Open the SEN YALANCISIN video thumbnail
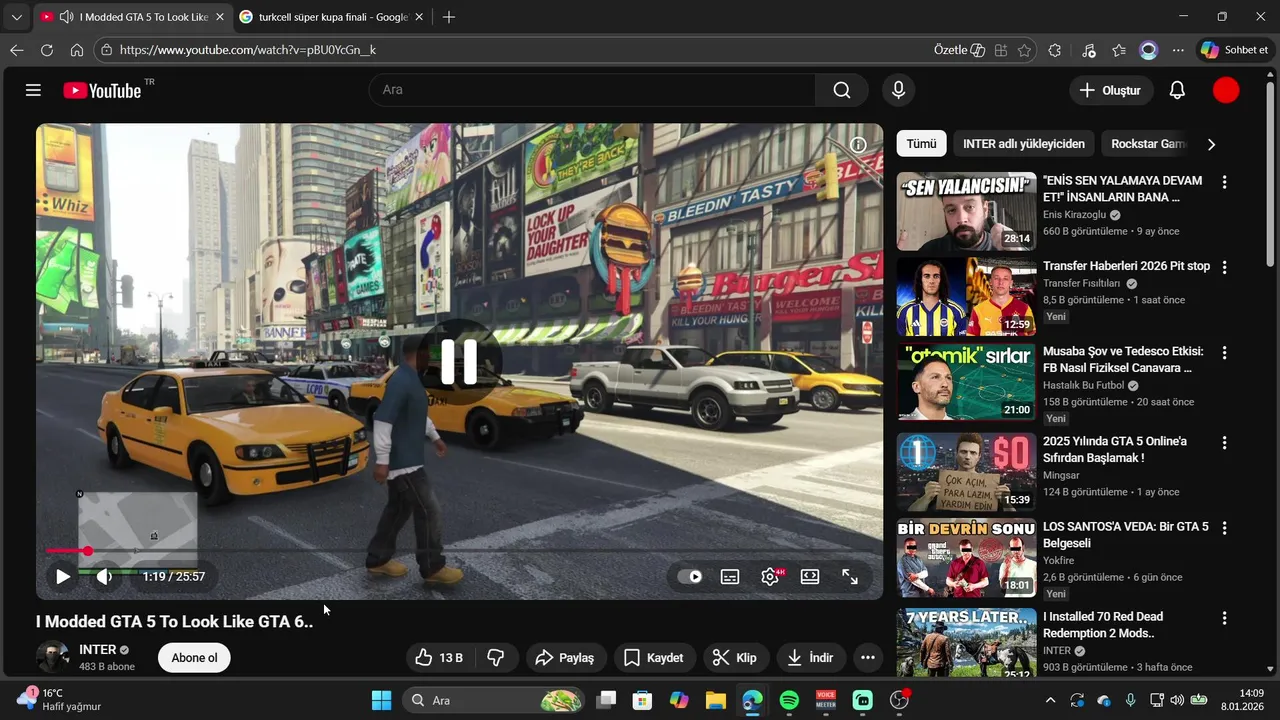The height and width of the screenshot is (720, 1280). [x=966, y=211]
